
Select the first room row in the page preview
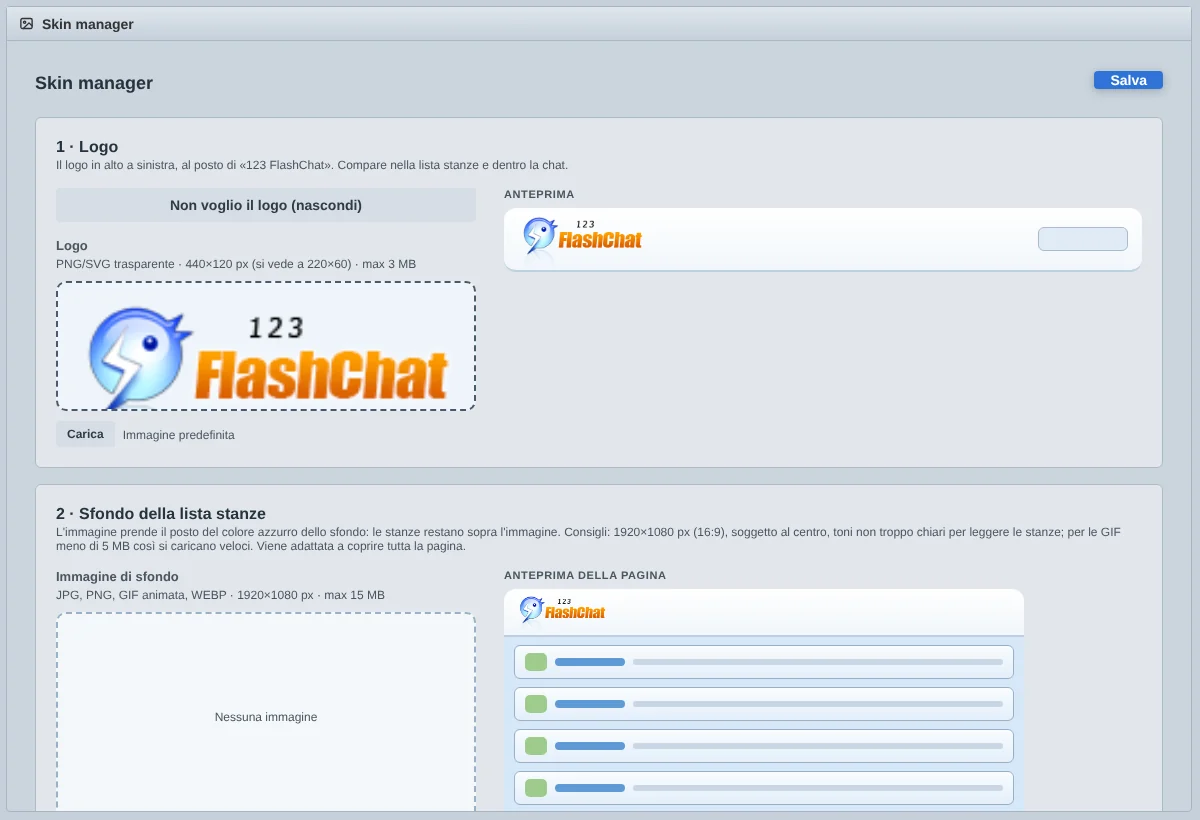point(764,662)
